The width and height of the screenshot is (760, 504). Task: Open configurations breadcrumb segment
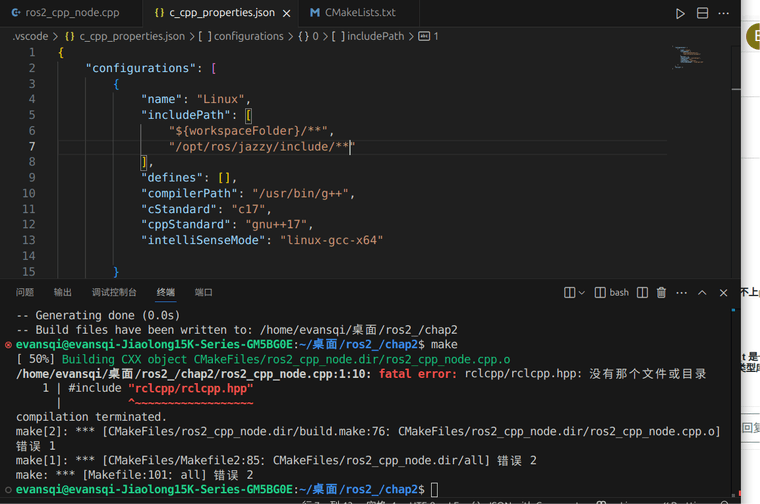pos(241,36)
